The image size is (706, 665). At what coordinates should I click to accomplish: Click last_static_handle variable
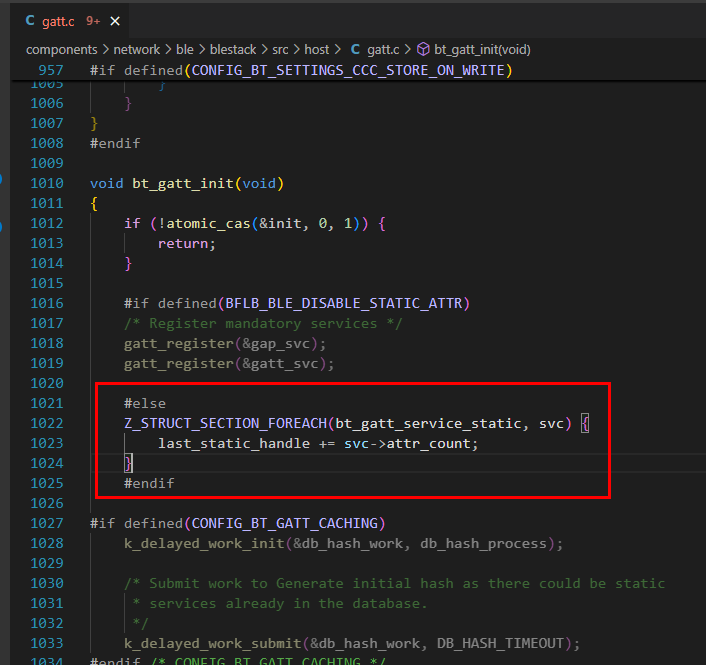234,443
